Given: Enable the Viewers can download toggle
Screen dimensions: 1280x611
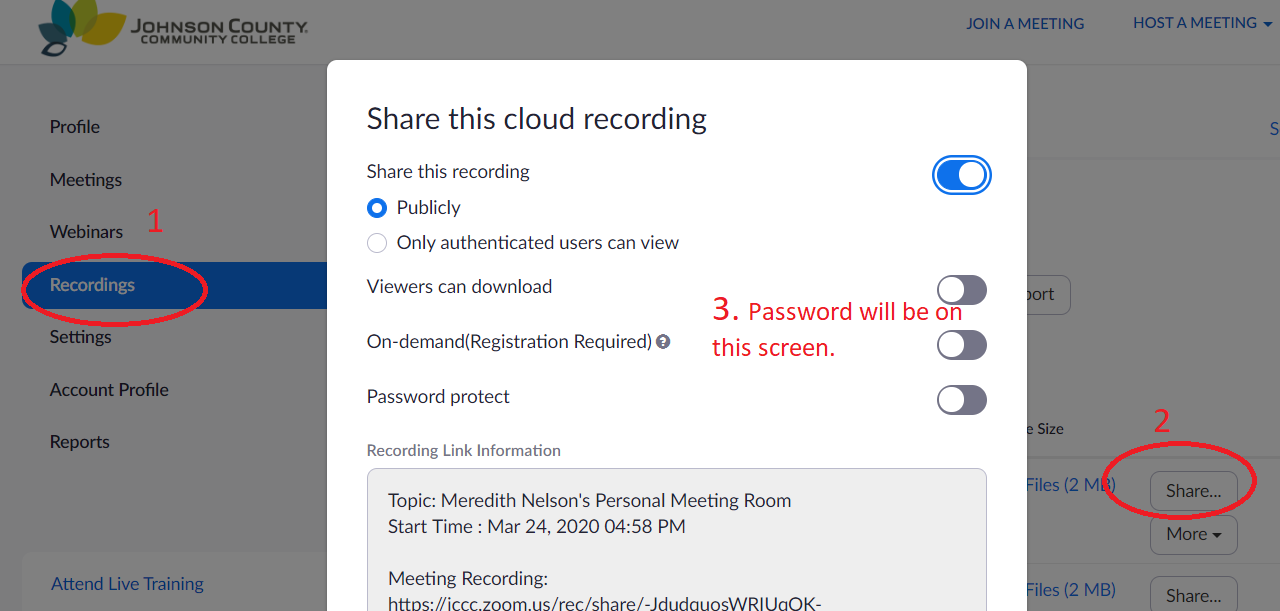Looking at the screenshot, I should (x=961, y=289).
